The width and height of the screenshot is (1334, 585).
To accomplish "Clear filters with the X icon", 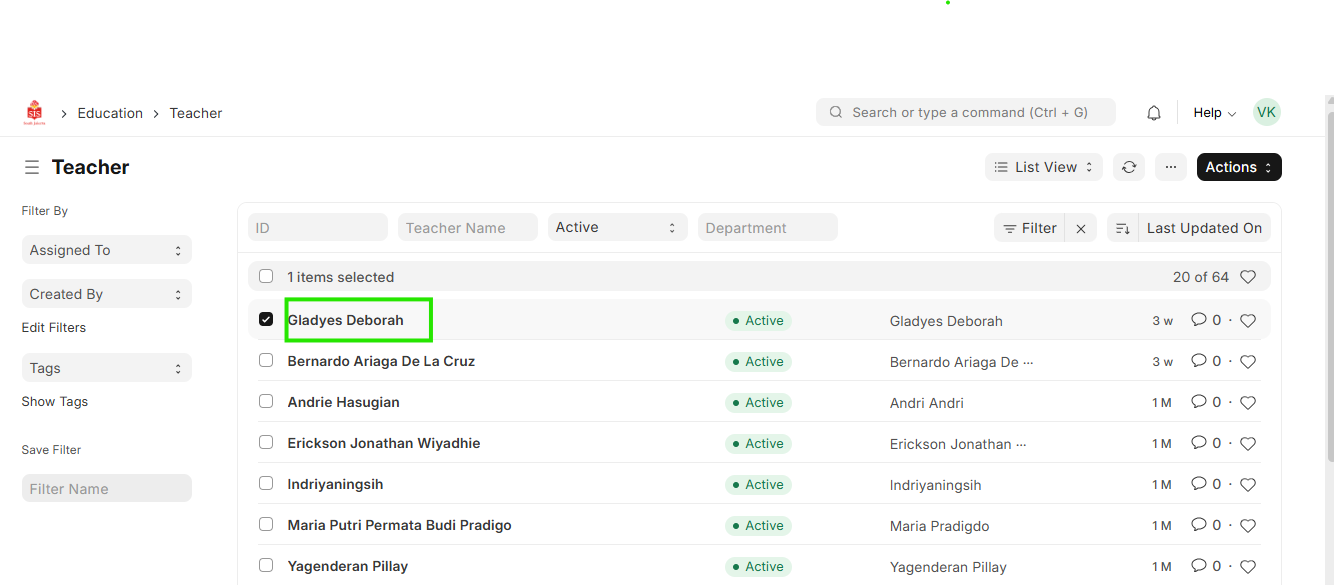I will tap(1080, 228).
